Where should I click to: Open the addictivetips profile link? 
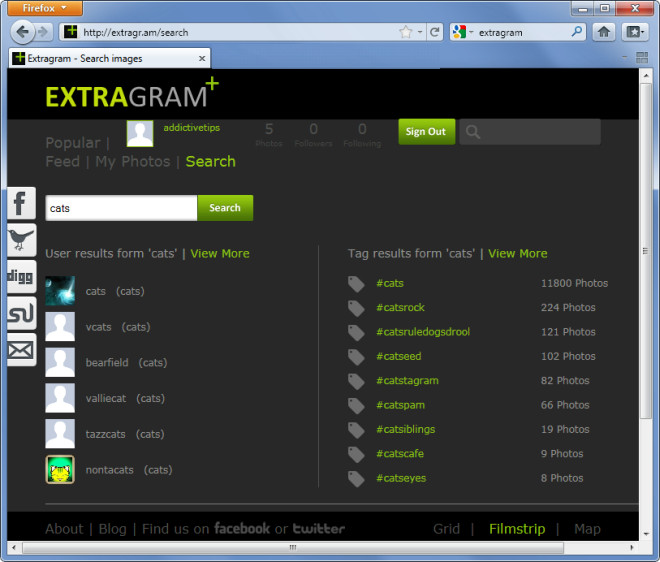tap(192, 128)
